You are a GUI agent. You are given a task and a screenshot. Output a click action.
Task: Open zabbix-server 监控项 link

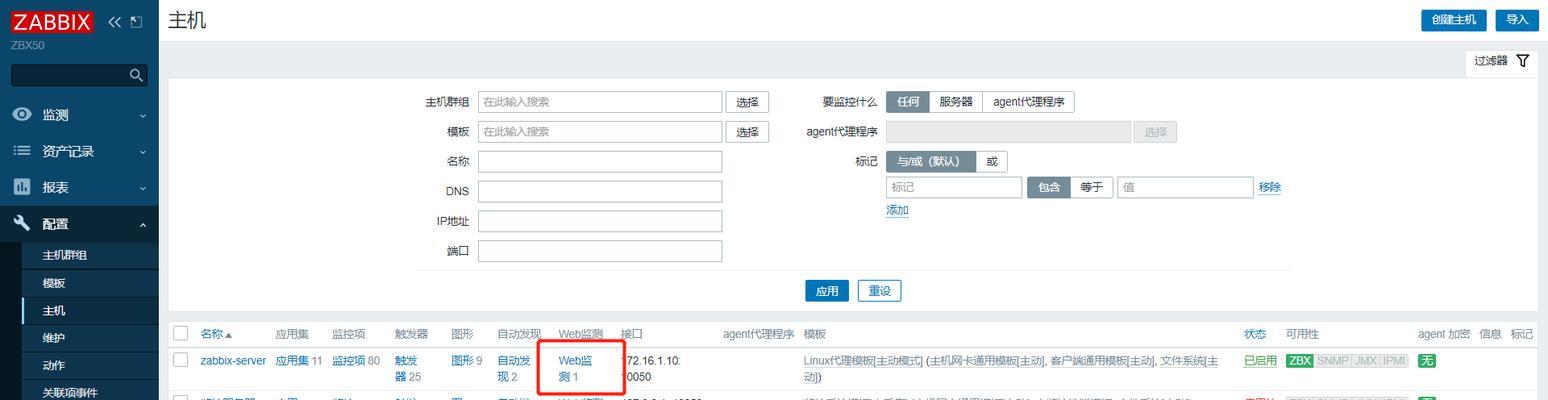(x=349, y=361)
